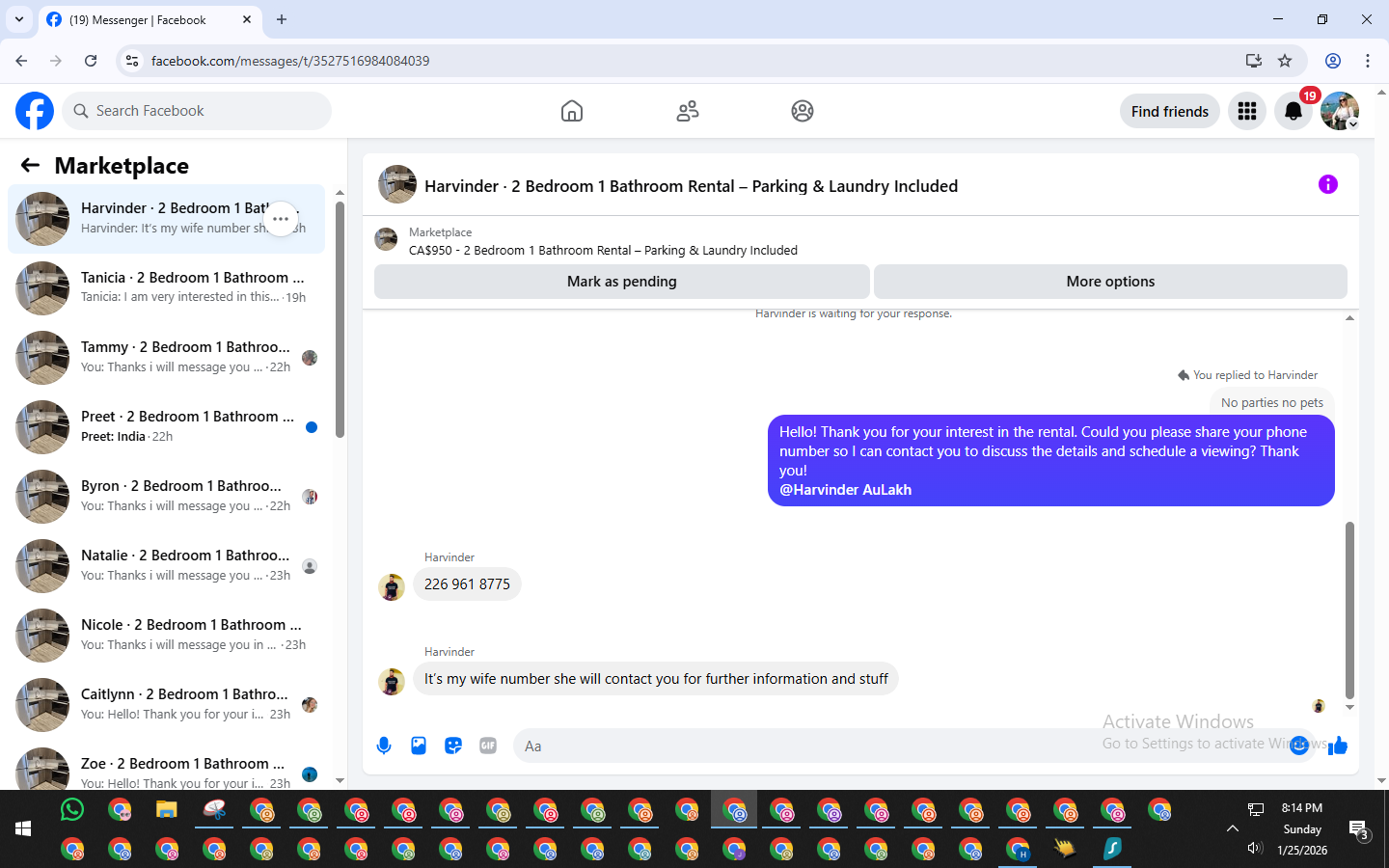Click the attach photo icon
The image size is (1389, 868).
[419, 746]
